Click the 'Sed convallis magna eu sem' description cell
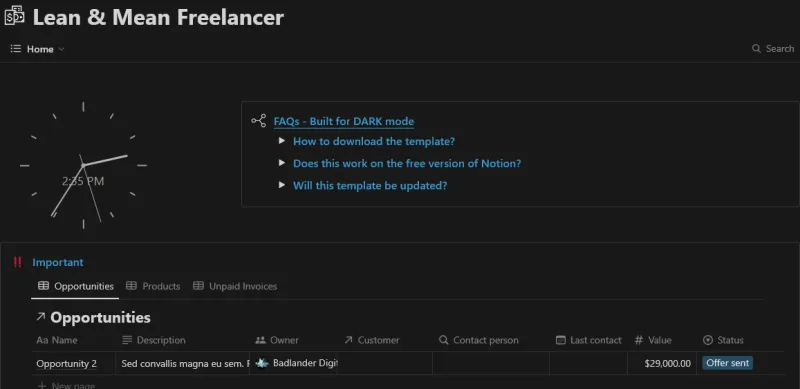 (183, 363)
